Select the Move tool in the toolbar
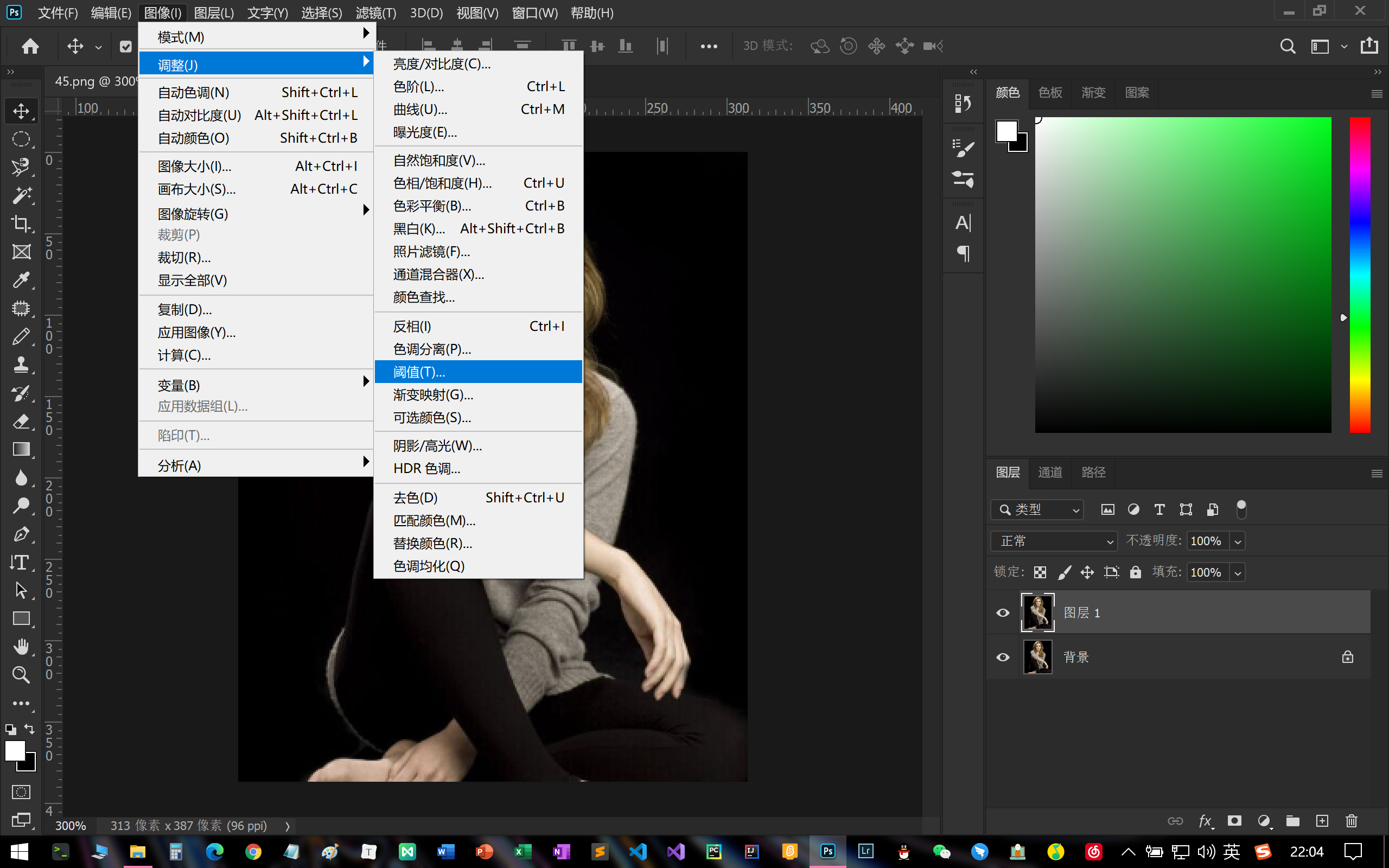The width and height of the screenshot is (1389, 868). coord(21,111)
